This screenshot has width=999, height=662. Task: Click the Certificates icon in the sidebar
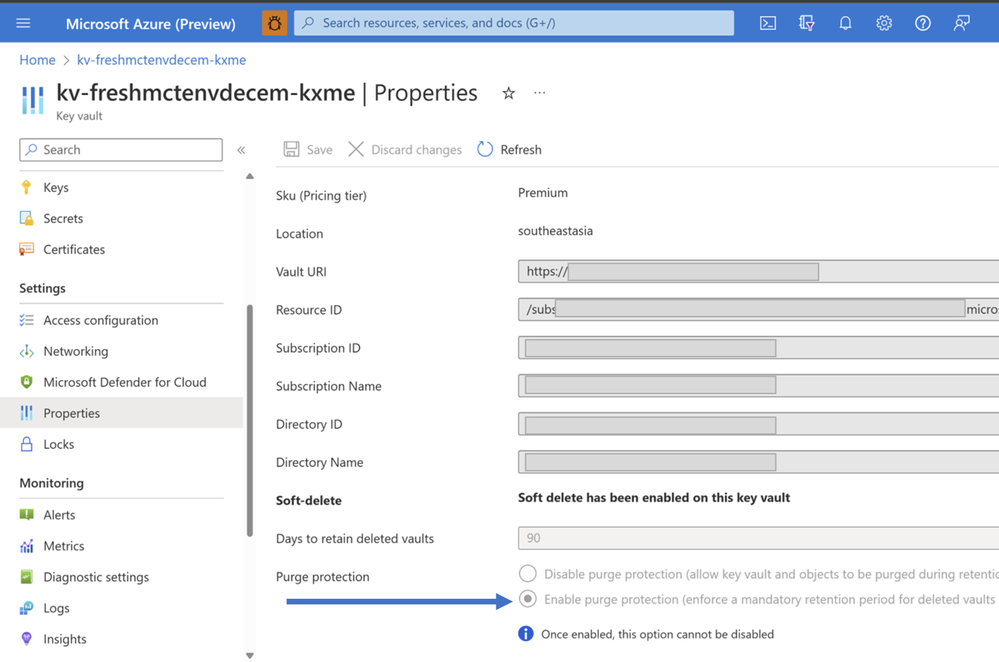(x=26, y=249)
